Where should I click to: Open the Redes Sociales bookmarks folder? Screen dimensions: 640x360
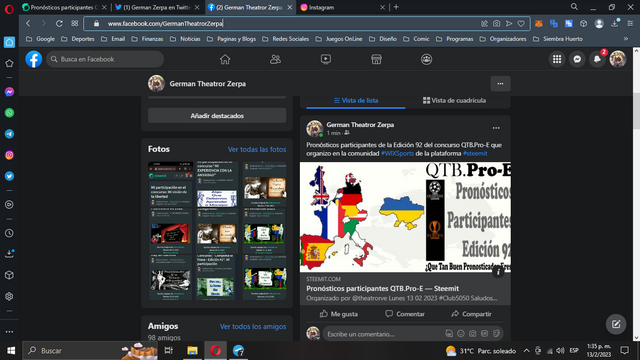point(285,39)
